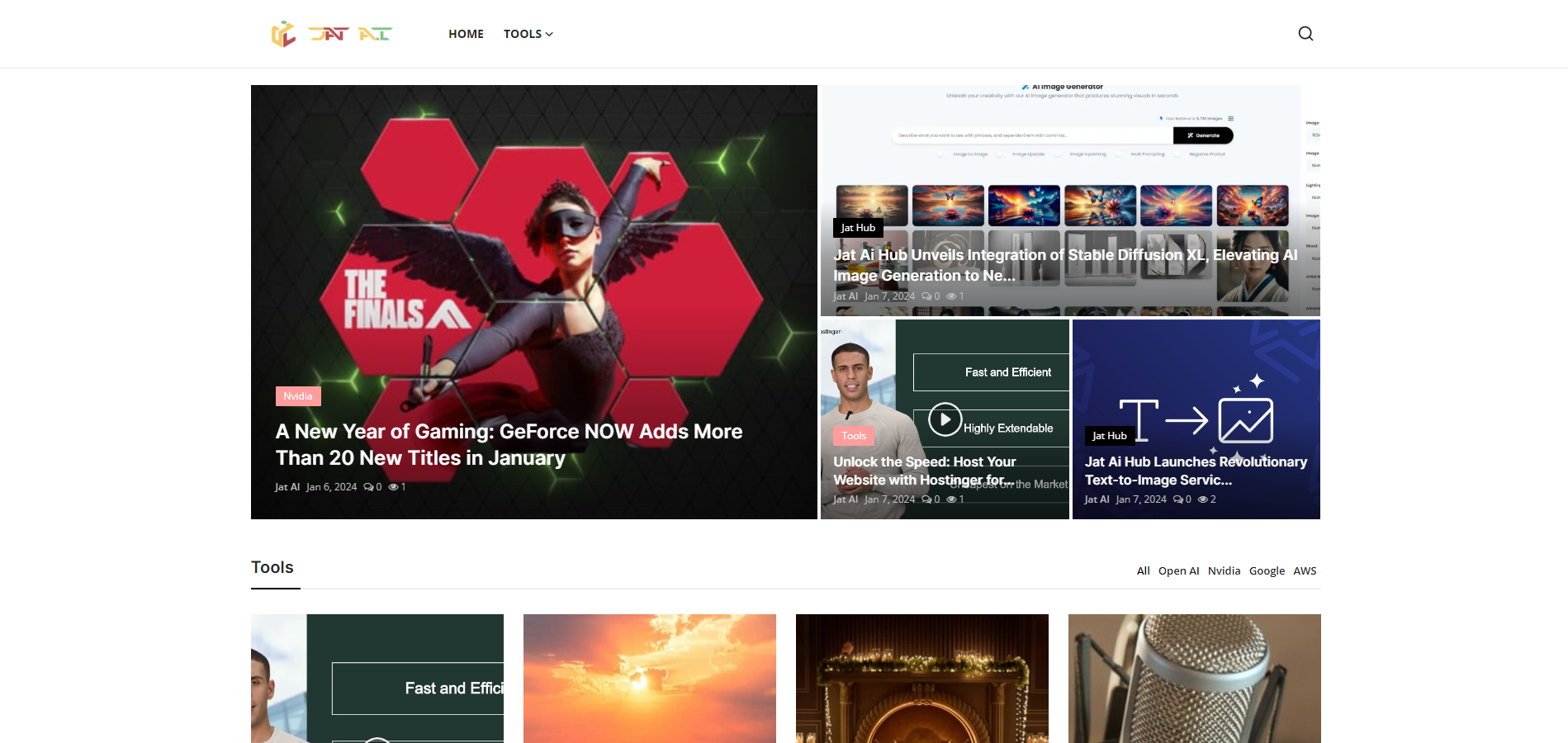Open the microphone card thumbnail
1568x743 pixels.
[1195, 679]
